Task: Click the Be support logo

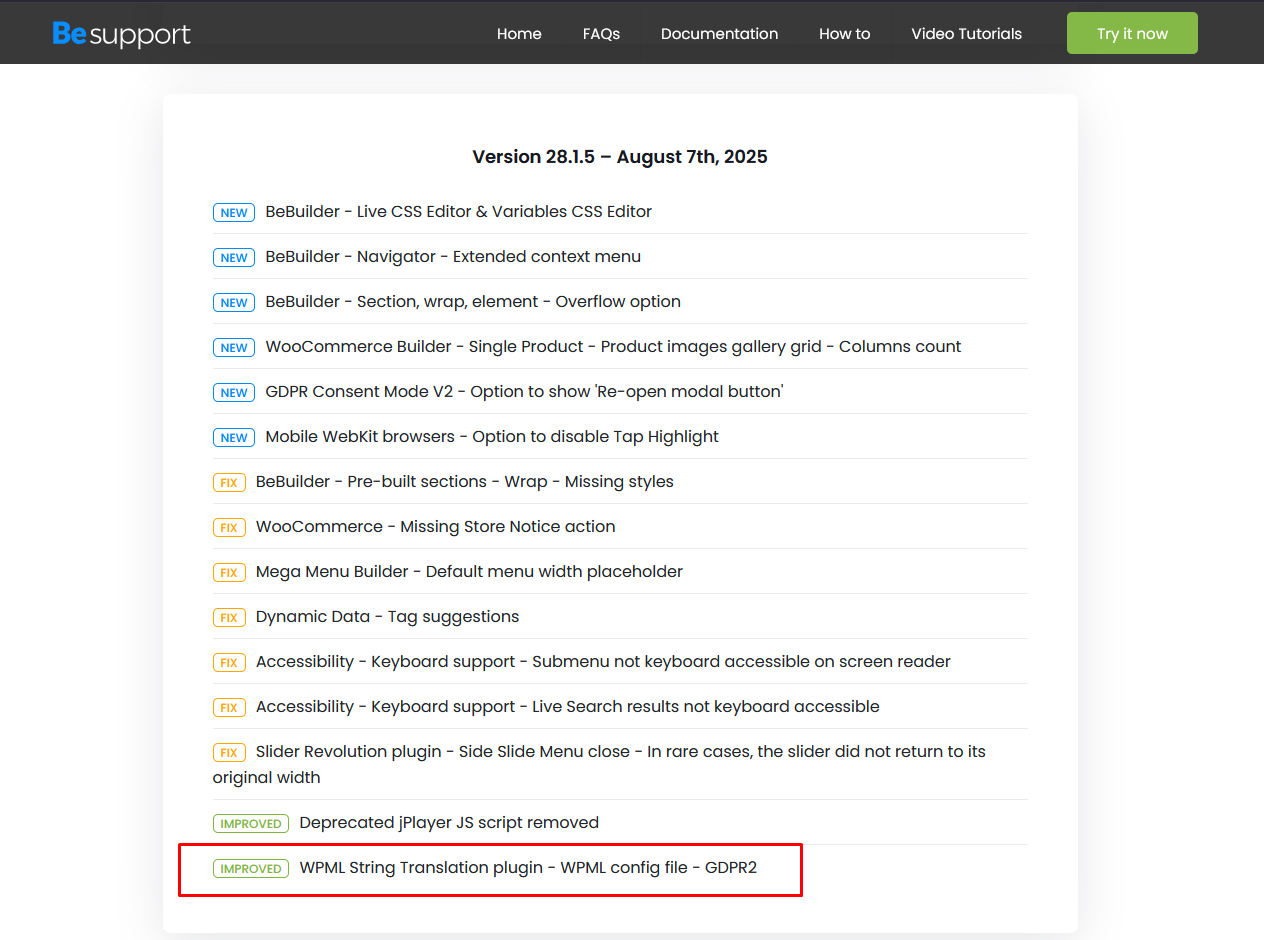Action: click(x=121, y=34)
